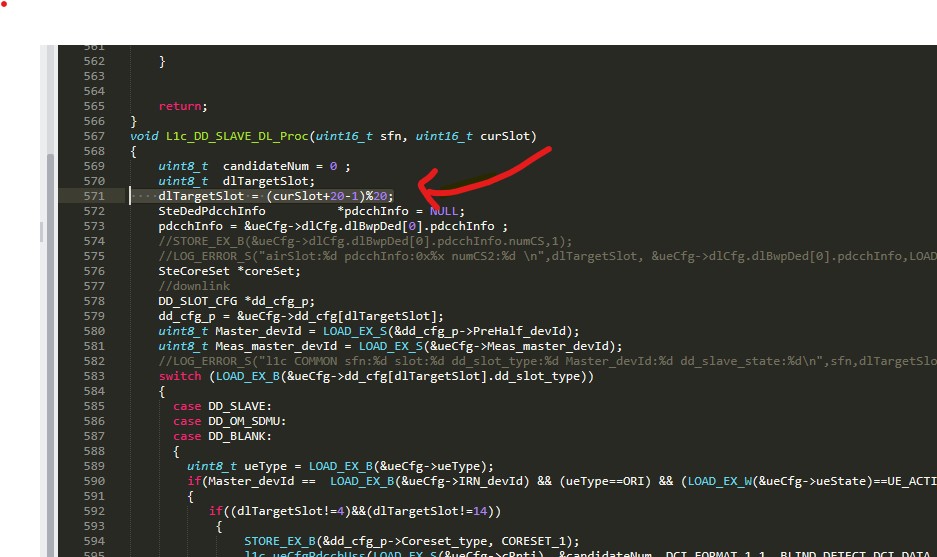Click line number 567 in the gutter
Viewport: 937px width, 557px height.
tap(94, 136)
